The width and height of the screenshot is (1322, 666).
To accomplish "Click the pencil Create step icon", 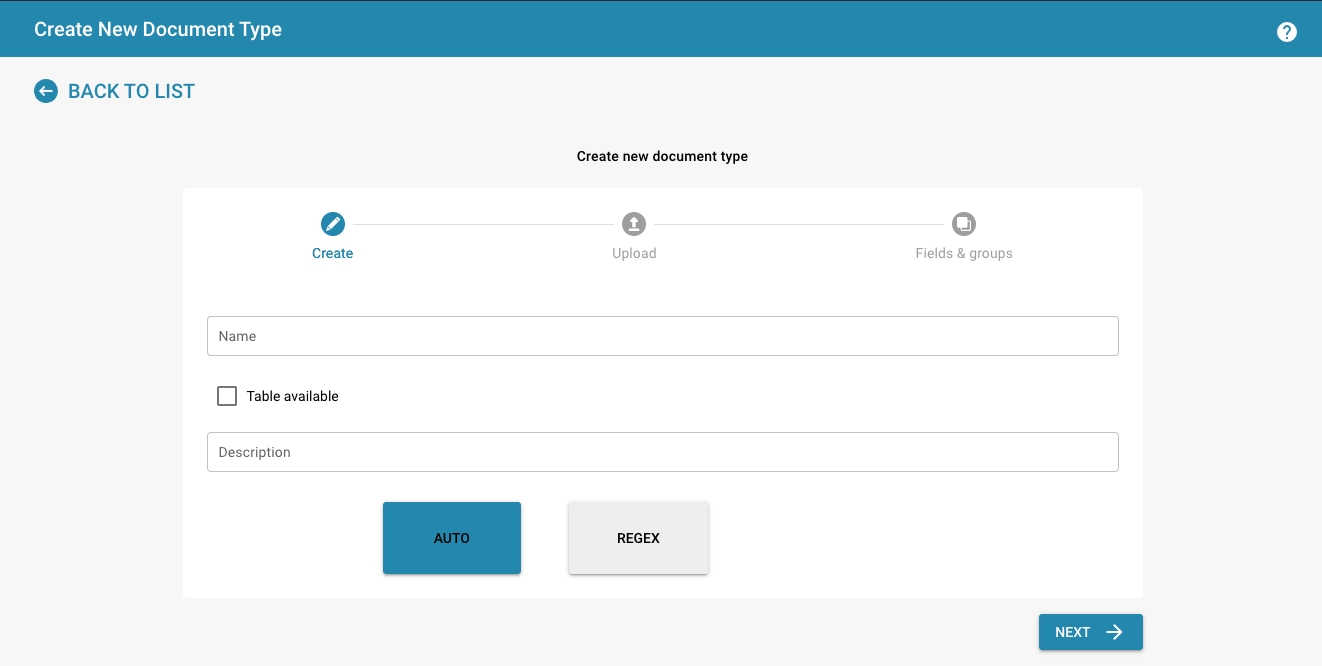I will pos(333,224).
